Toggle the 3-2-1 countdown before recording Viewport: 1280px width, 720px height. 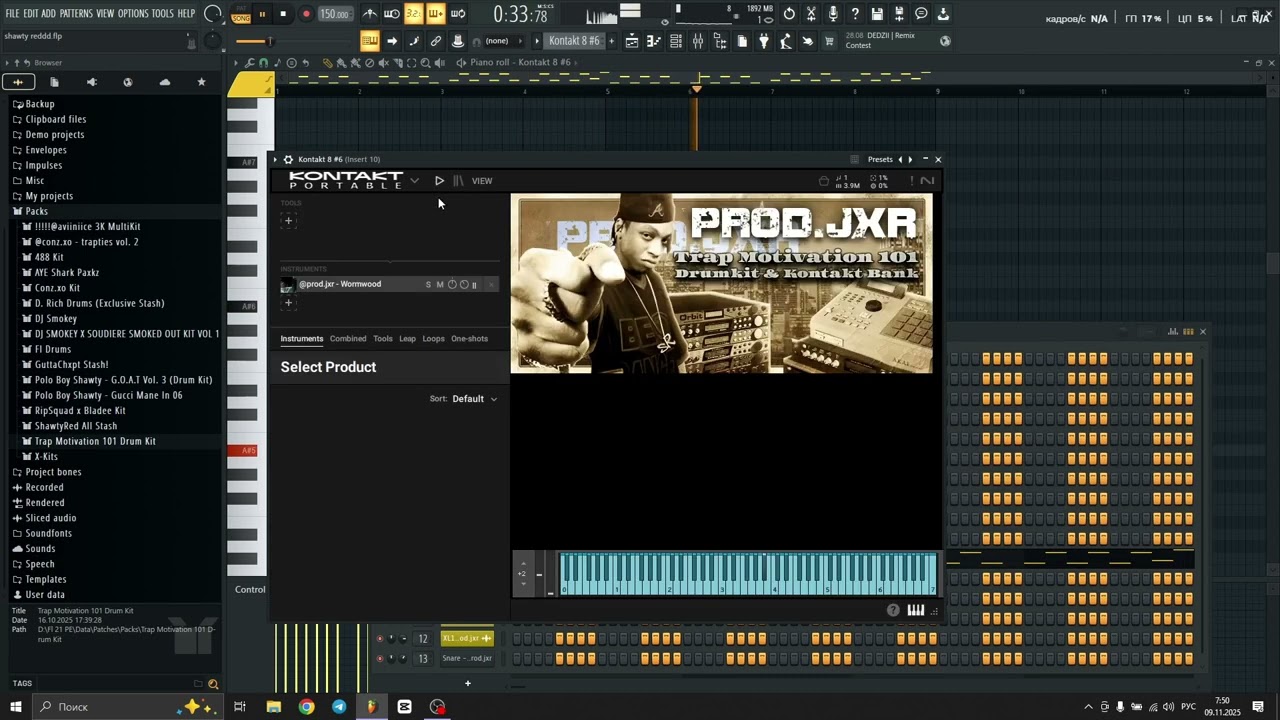point(414,14)
